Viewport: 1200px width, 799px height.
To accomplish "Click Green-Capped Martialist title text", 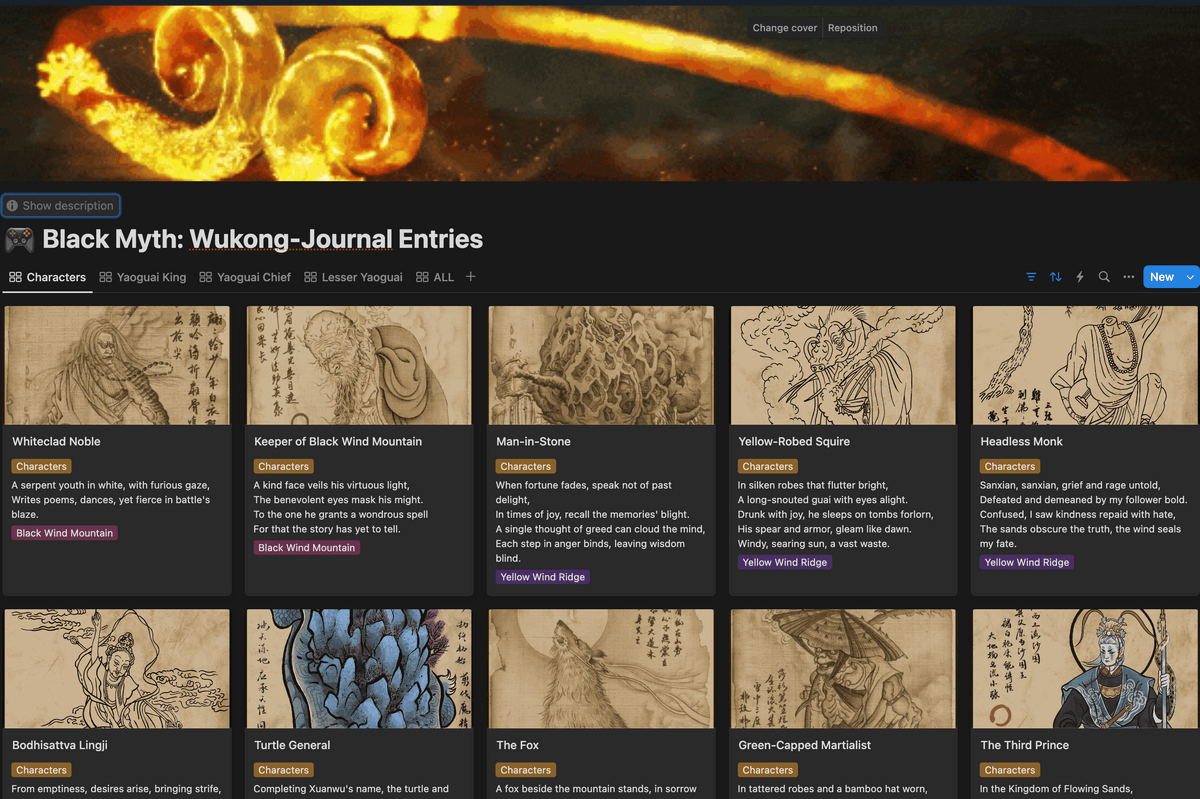I will tap(805, 745).
